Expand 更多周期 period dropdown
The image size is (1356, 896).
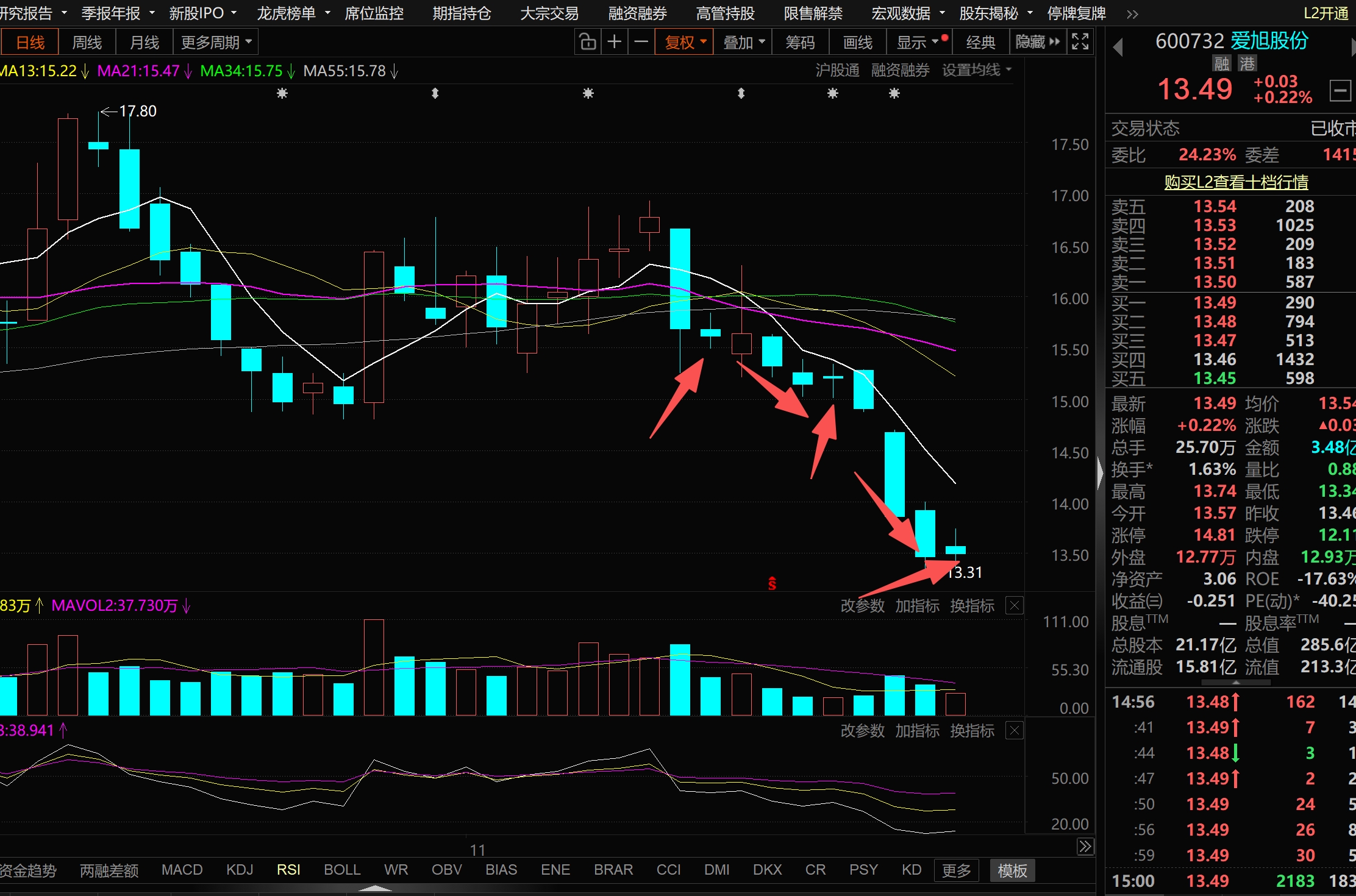click(x=216, y=42)
